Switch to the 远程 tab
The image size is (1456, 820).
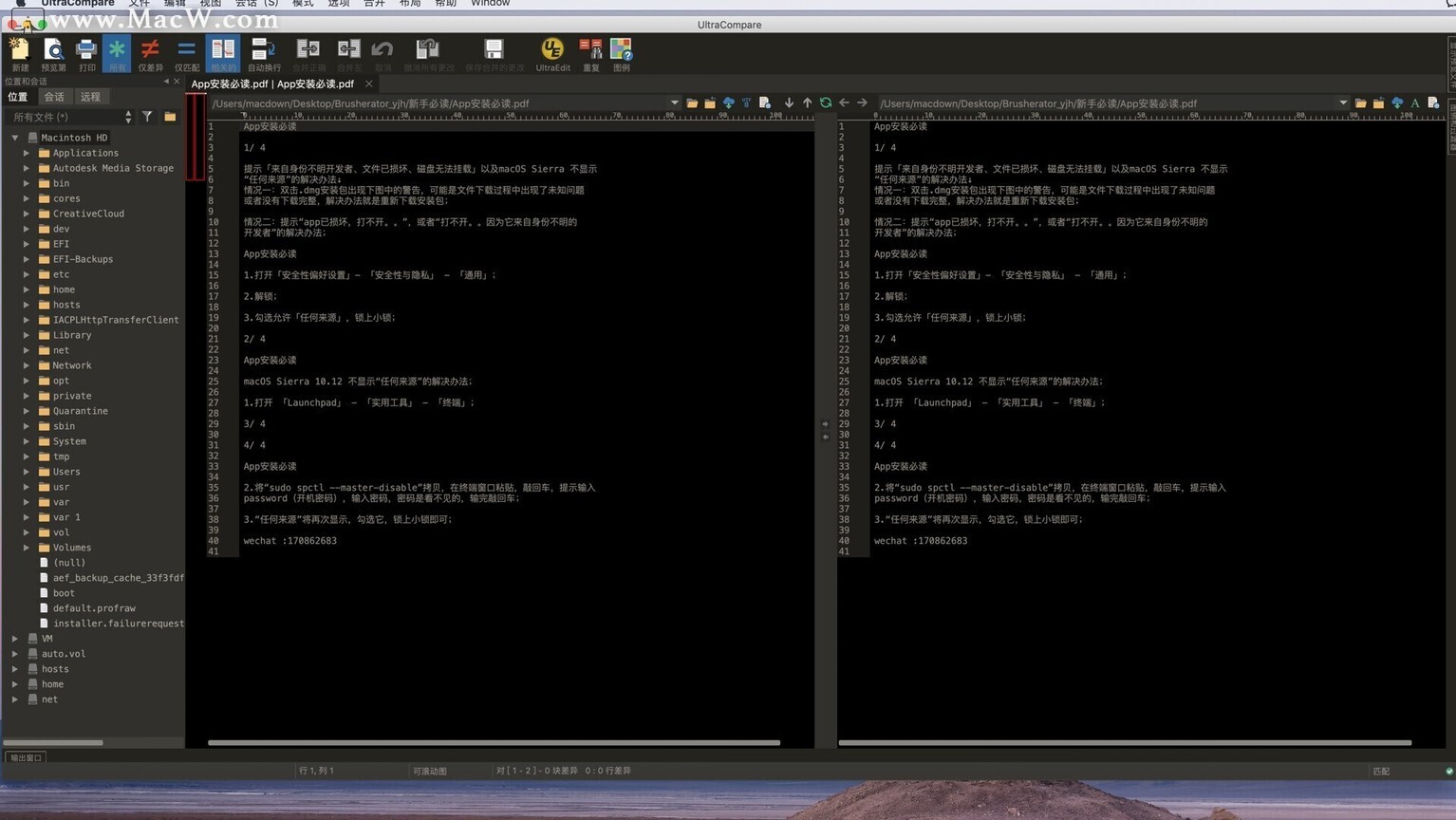pyautogui.click(x=90, y=97)
